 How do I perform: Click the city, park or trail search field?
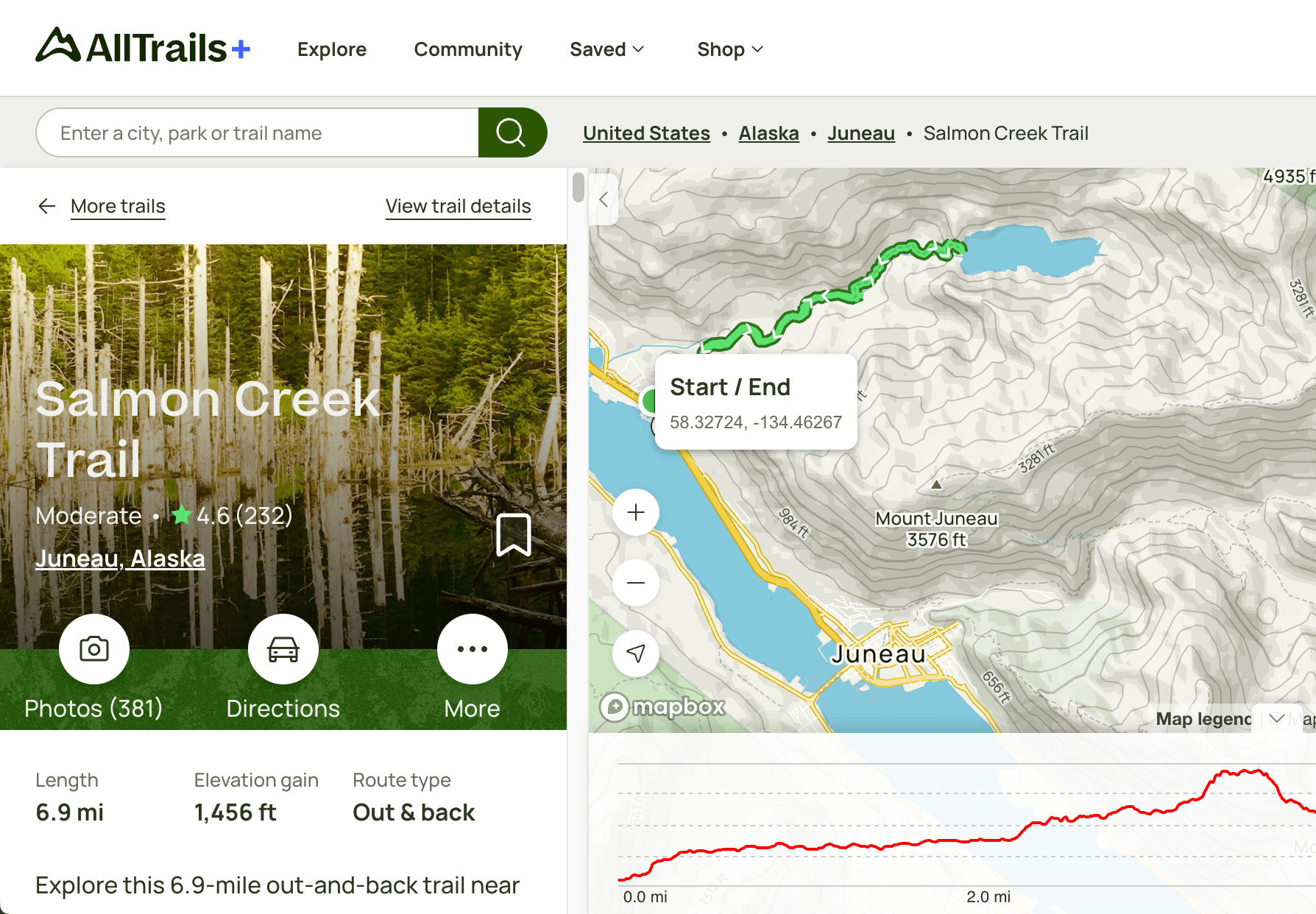(258, 133)
